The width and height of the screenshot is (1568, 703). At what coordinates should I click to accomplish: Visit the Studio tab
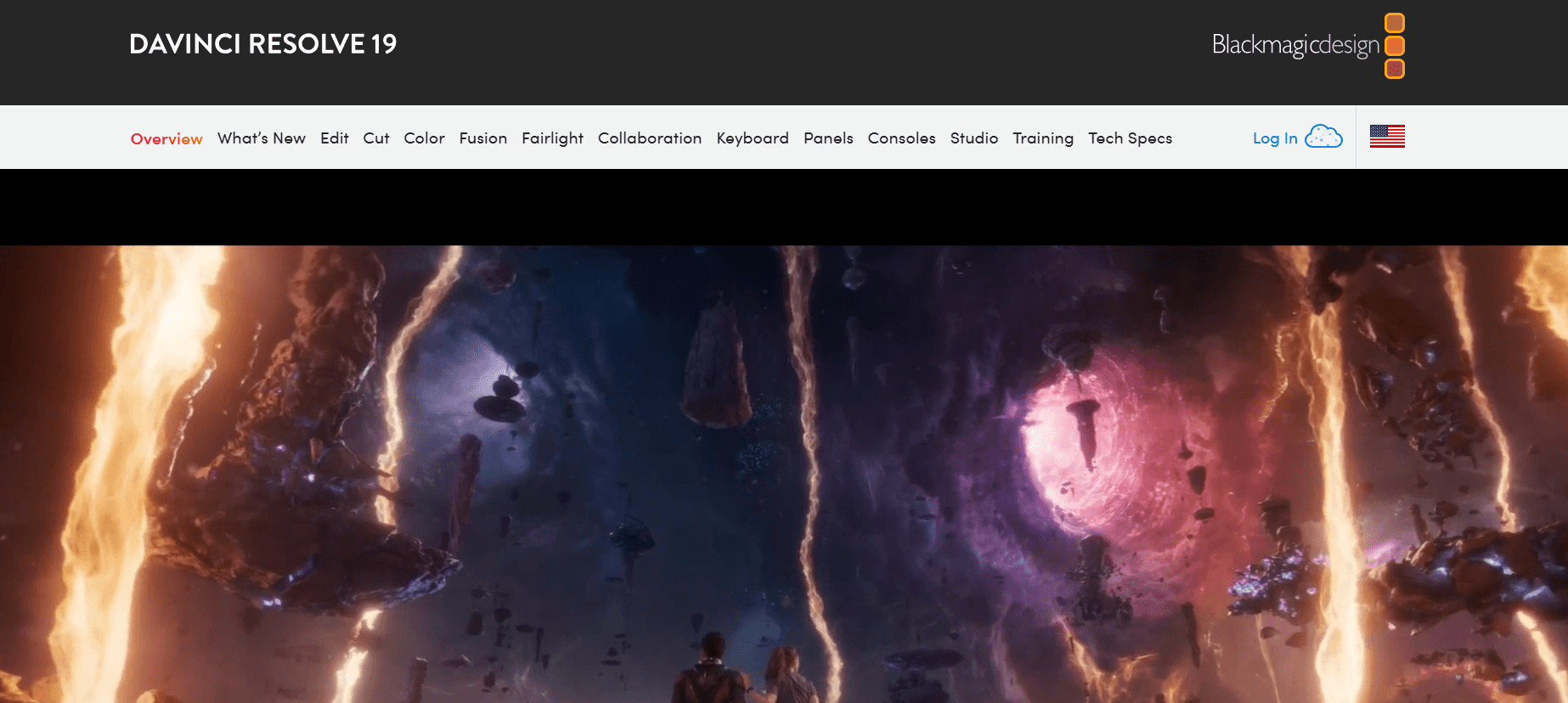974,138
